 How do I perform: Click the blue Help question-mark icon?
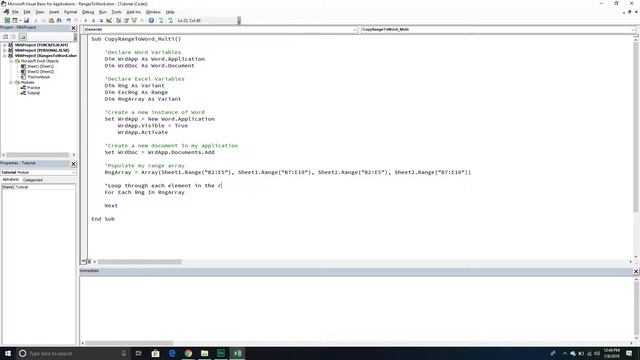coord(151,20)
